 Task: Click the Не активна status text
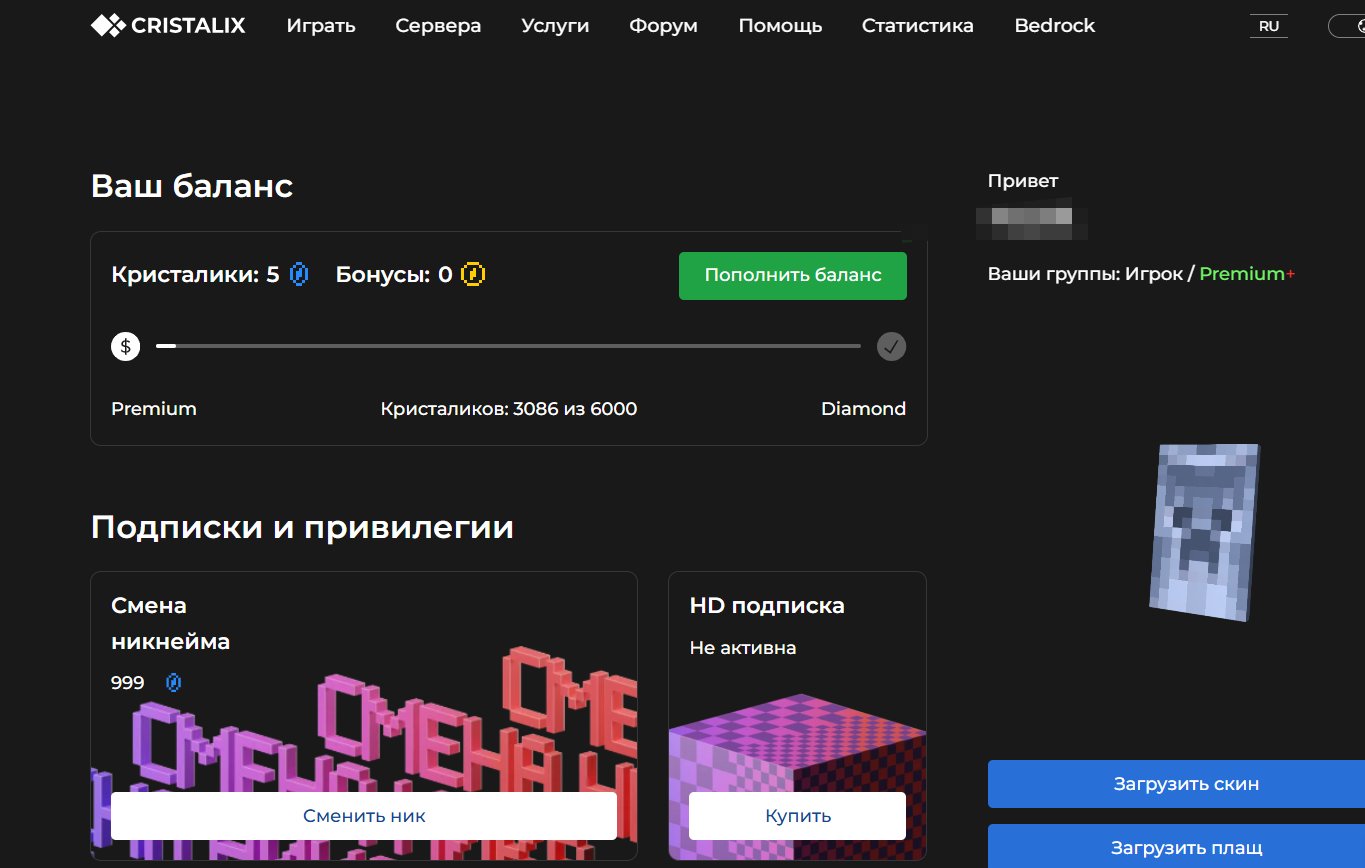[x=743, y=648]
